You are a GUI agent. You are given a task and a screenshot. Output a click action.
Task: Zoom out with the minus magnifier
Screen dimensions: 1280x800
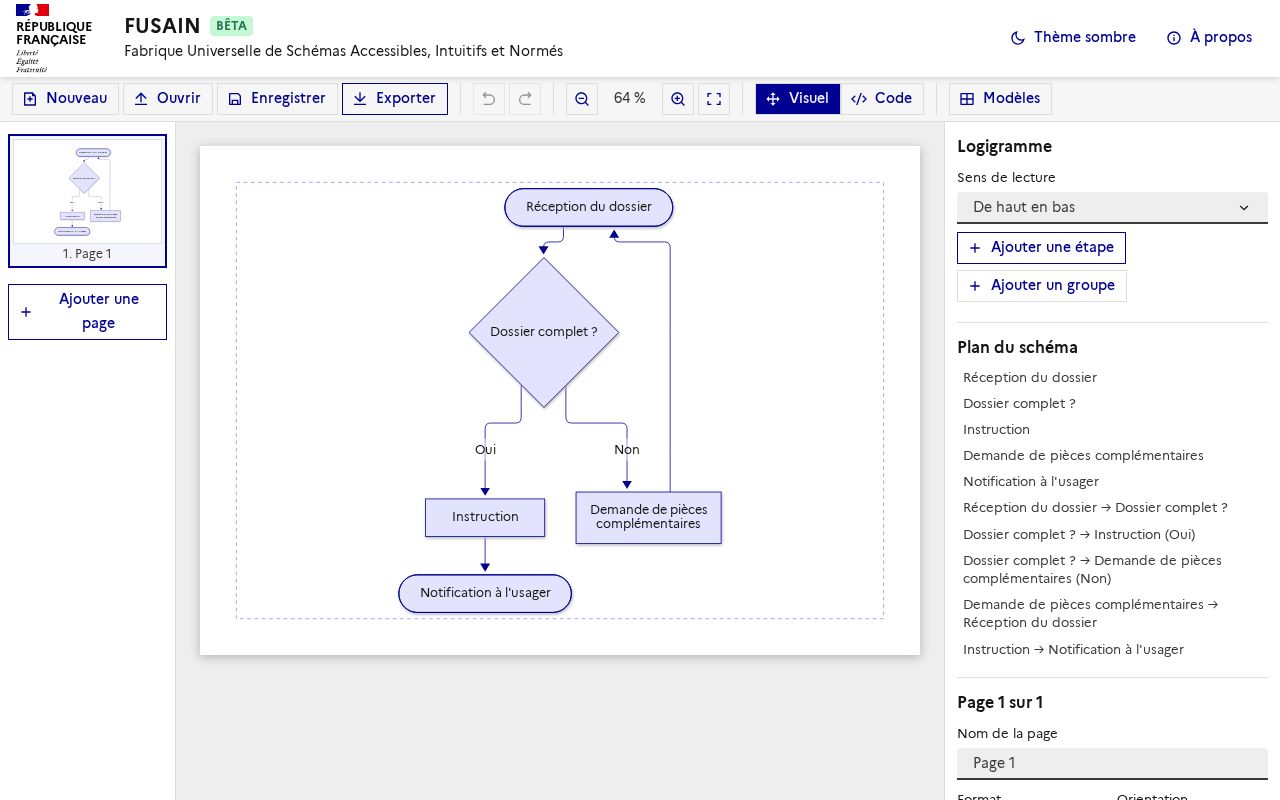pos(582,99)
